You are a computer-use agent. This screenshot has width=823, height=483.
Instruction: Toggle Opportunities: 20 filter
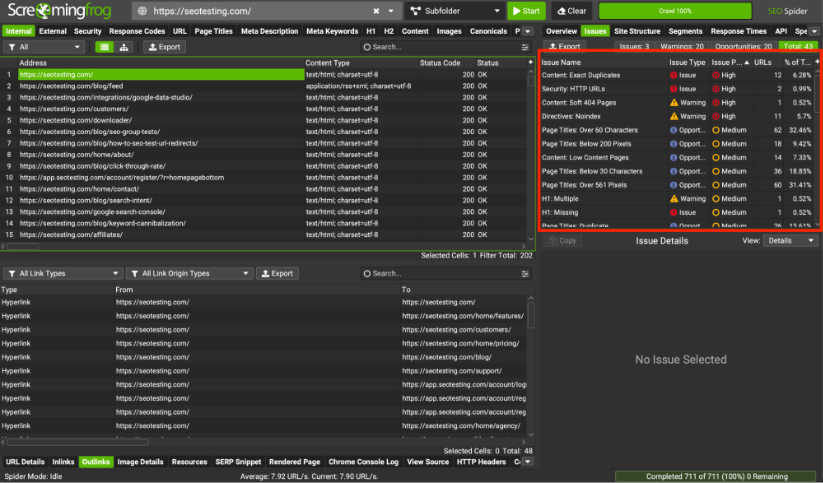pyautogui.click(x=745, y=46)
